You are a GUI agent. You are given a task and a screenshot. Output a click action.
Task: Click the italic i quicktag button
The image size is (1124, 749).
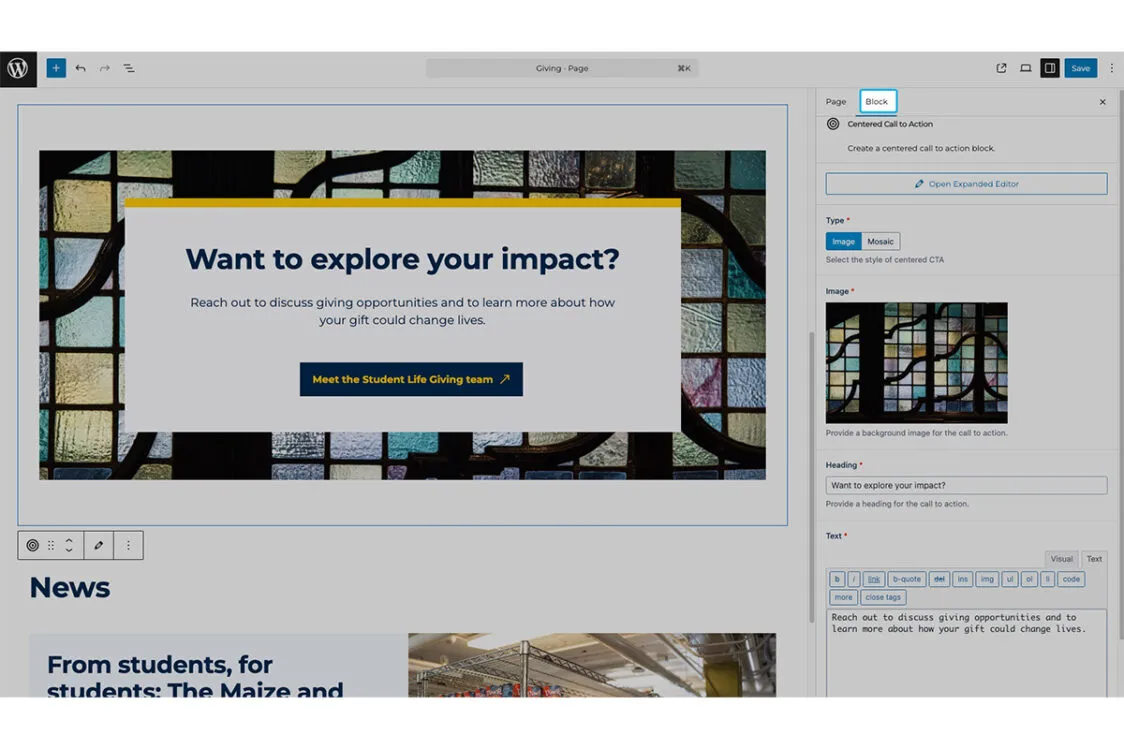click(x=854, y=579)
